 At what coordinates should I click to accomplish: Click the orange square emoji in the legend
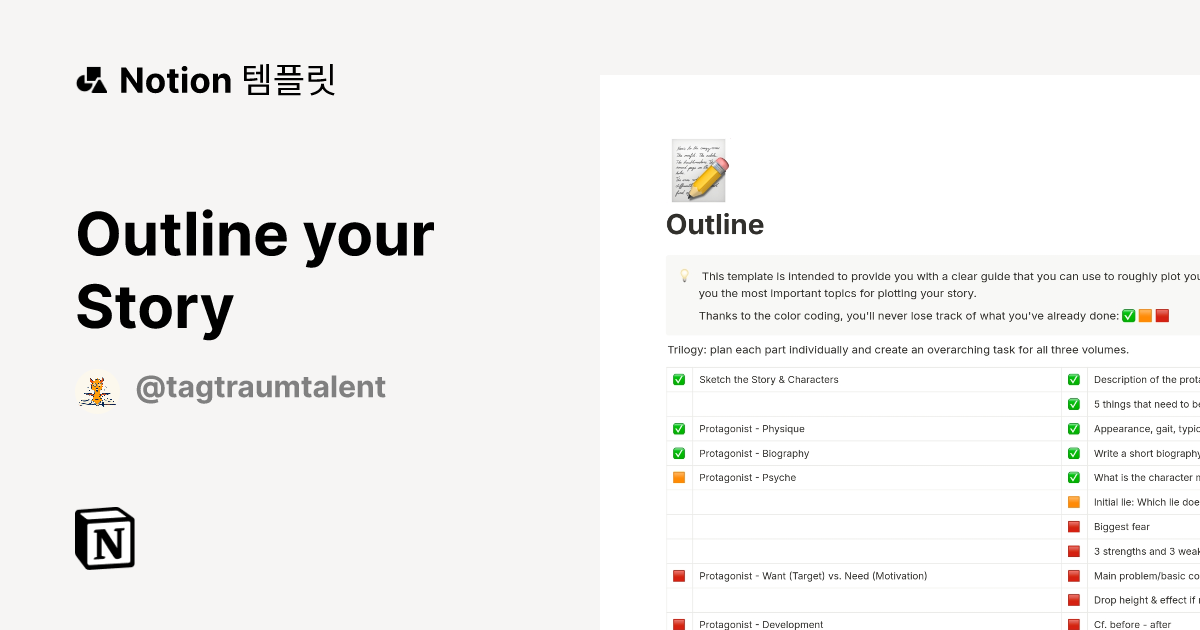click(1145, 315)
